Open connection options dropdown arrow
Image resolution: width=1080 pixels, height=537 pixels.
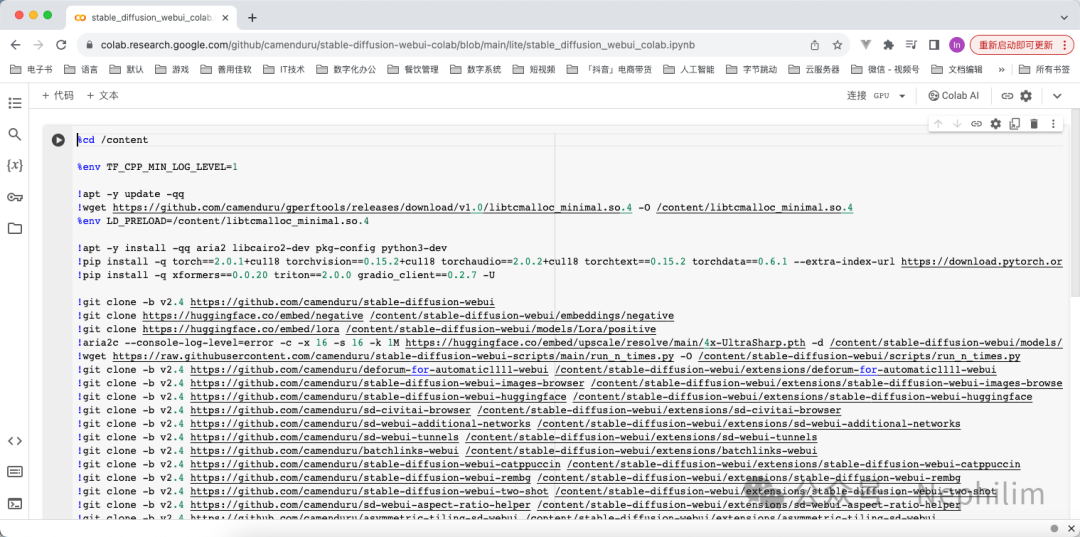pos(902,96)
